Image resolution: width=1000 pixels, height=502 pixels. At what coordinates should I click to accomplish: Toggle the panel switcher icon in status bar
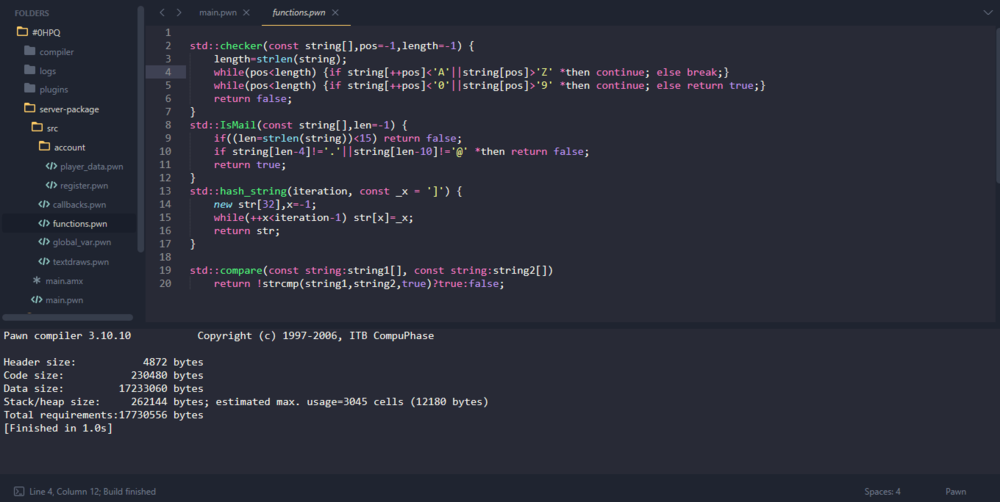pyautogui.click(x=19, y=491)
